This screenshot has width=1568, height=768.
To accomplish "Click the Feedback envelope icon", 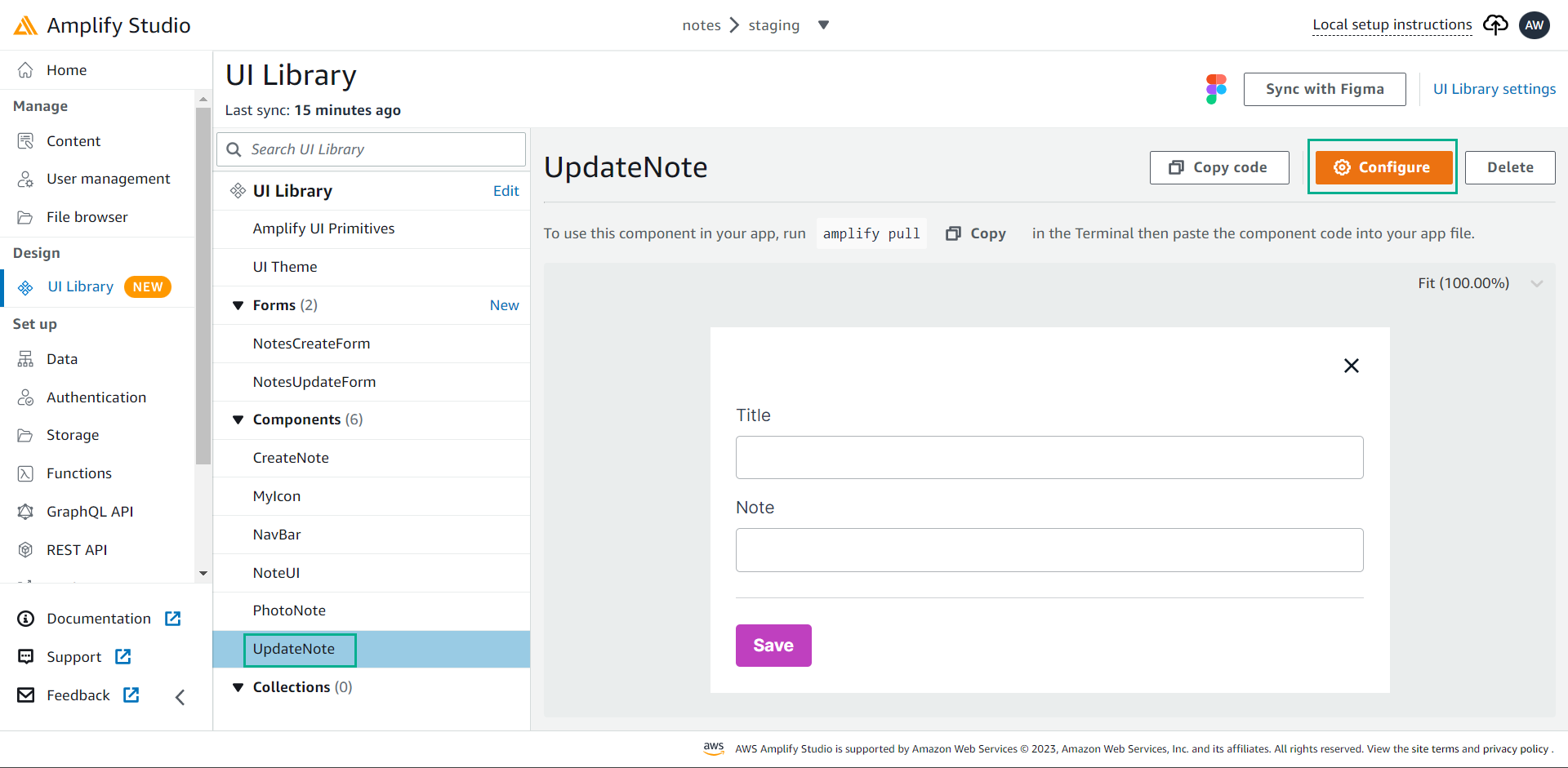I will pyautogui.click(x=26, y=695).
